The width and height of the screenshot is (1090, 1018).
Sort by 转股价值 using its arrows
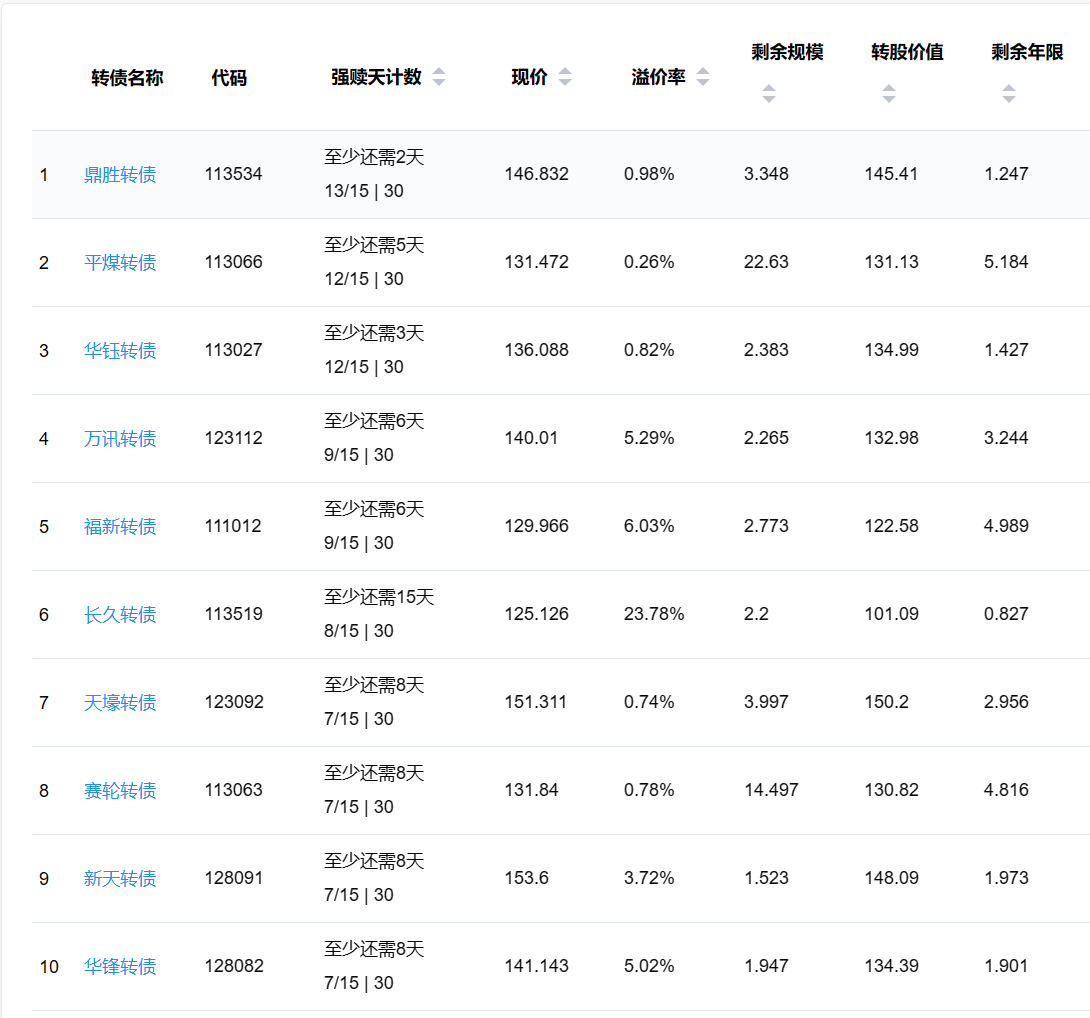pyautogui.click(x=888, y=94)
